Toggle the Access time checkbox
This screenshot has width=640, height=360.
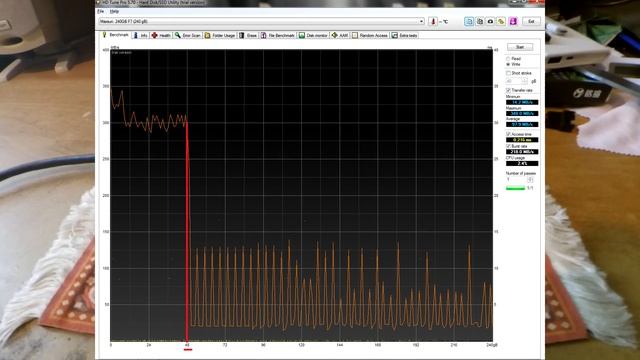509,134
